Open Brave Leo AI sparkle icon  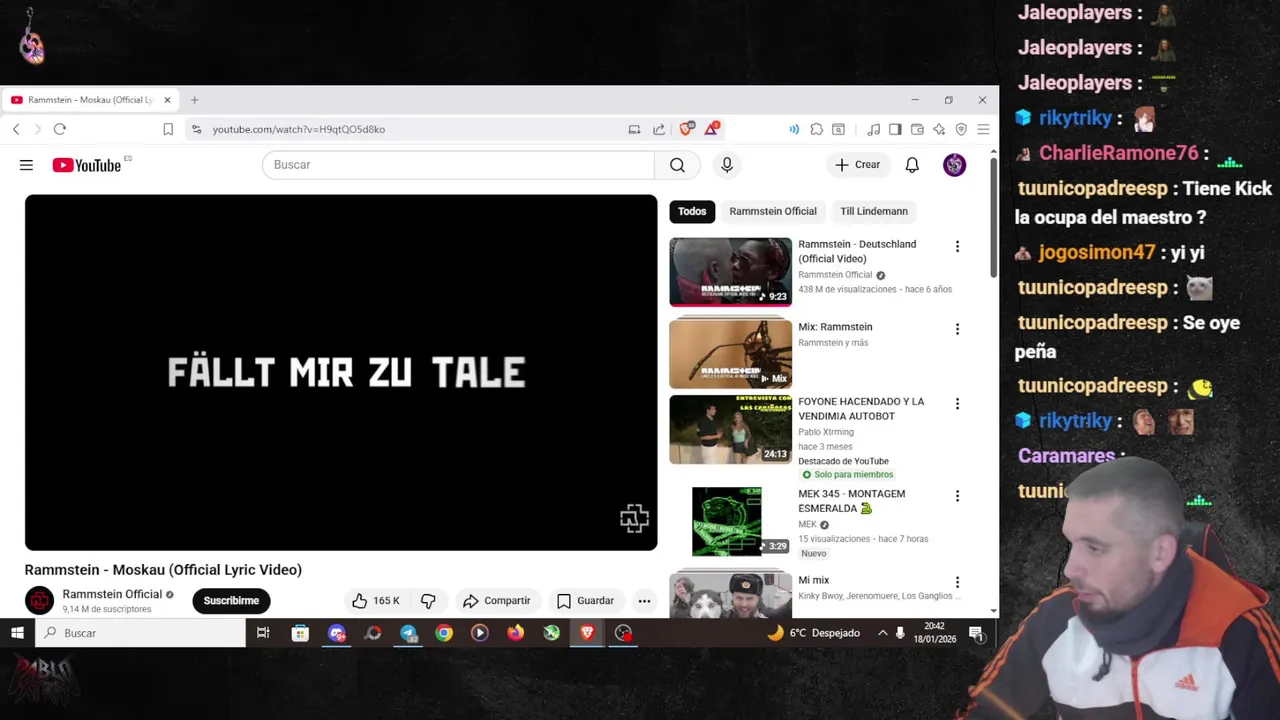point(939,129)
